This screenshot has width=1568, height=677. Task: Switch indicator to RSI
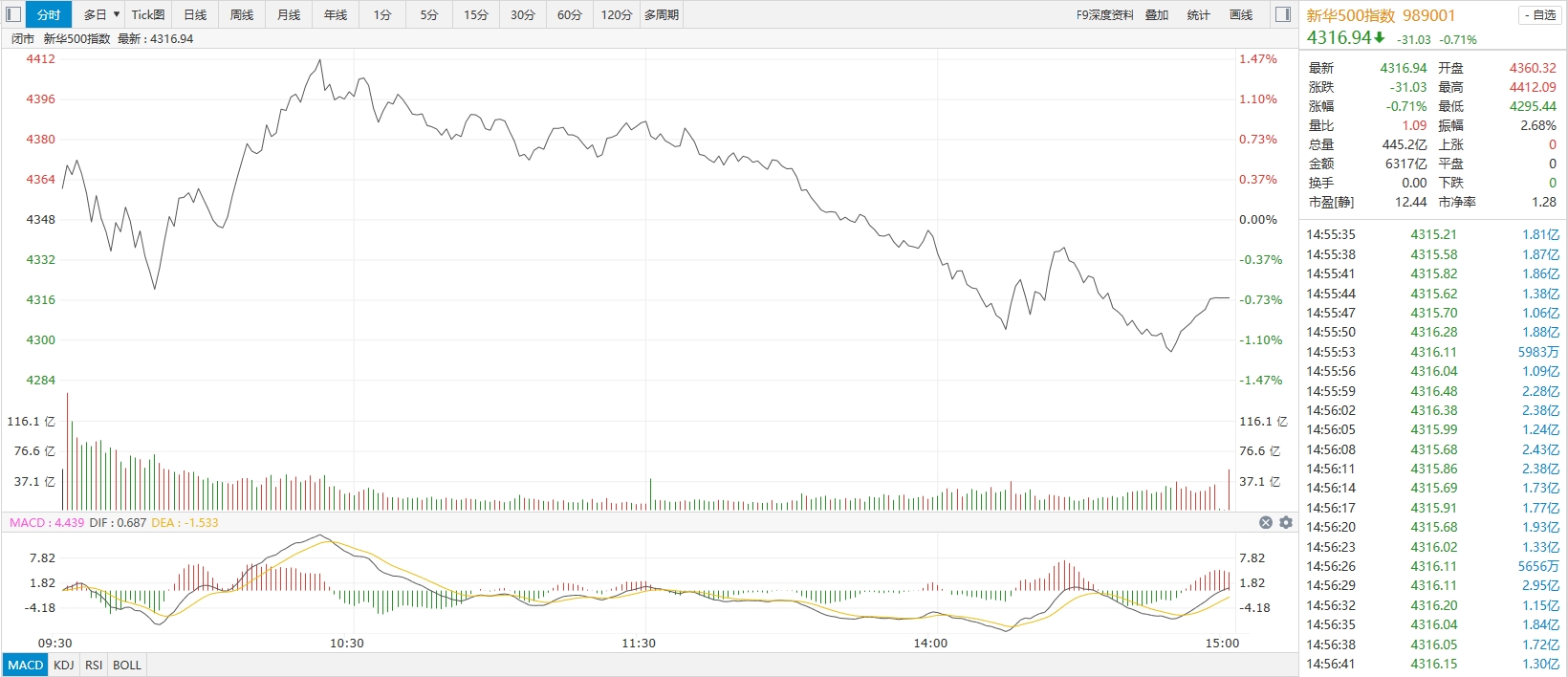[x=94, y=665]
